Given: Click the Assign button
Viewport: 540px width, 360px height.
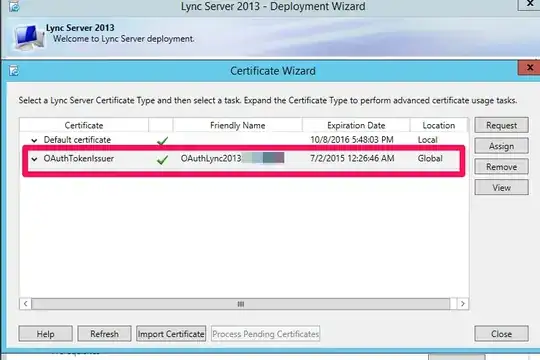Looking at the screenshot, I should [501, 146].
